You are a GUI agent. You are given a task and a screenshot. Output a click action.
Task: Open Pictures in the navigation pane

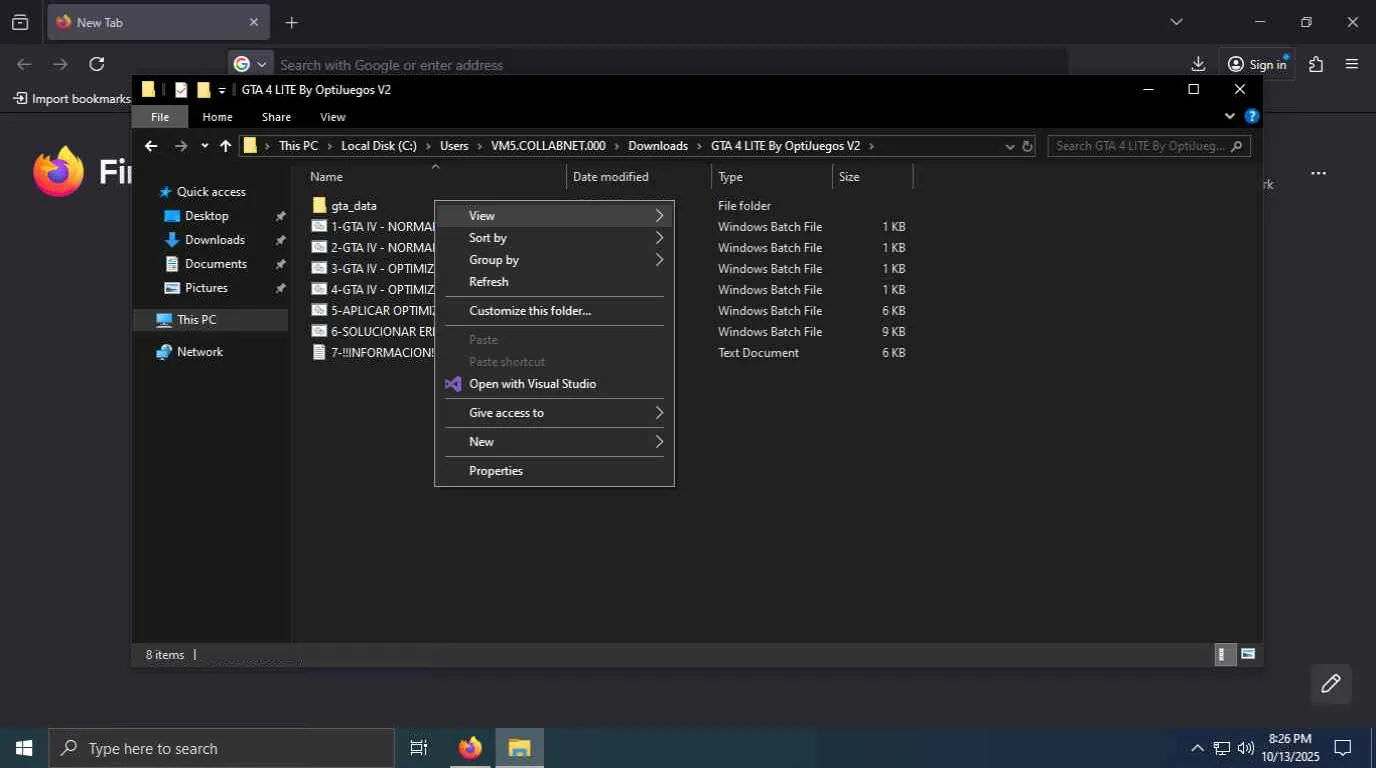[206, 288]
